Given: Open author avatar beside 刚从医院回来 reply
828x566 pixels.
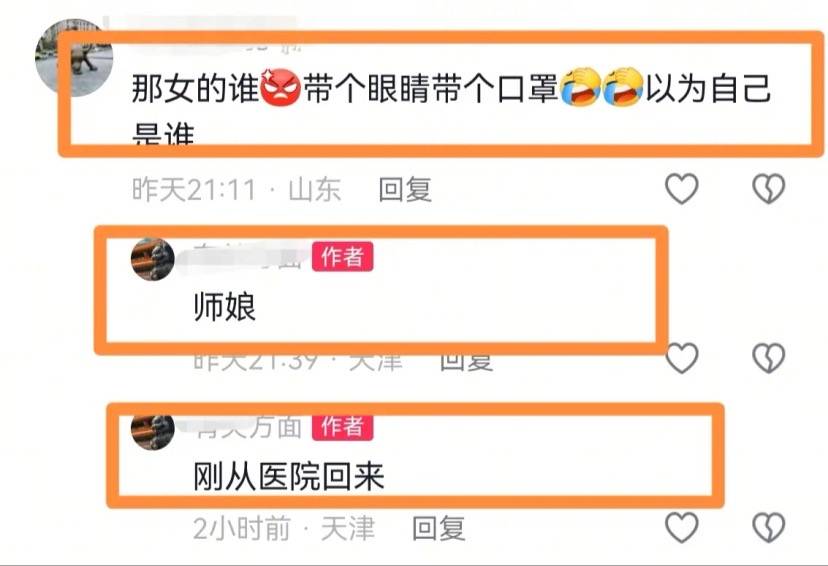Looking at the screenshot, I should 153,430.
